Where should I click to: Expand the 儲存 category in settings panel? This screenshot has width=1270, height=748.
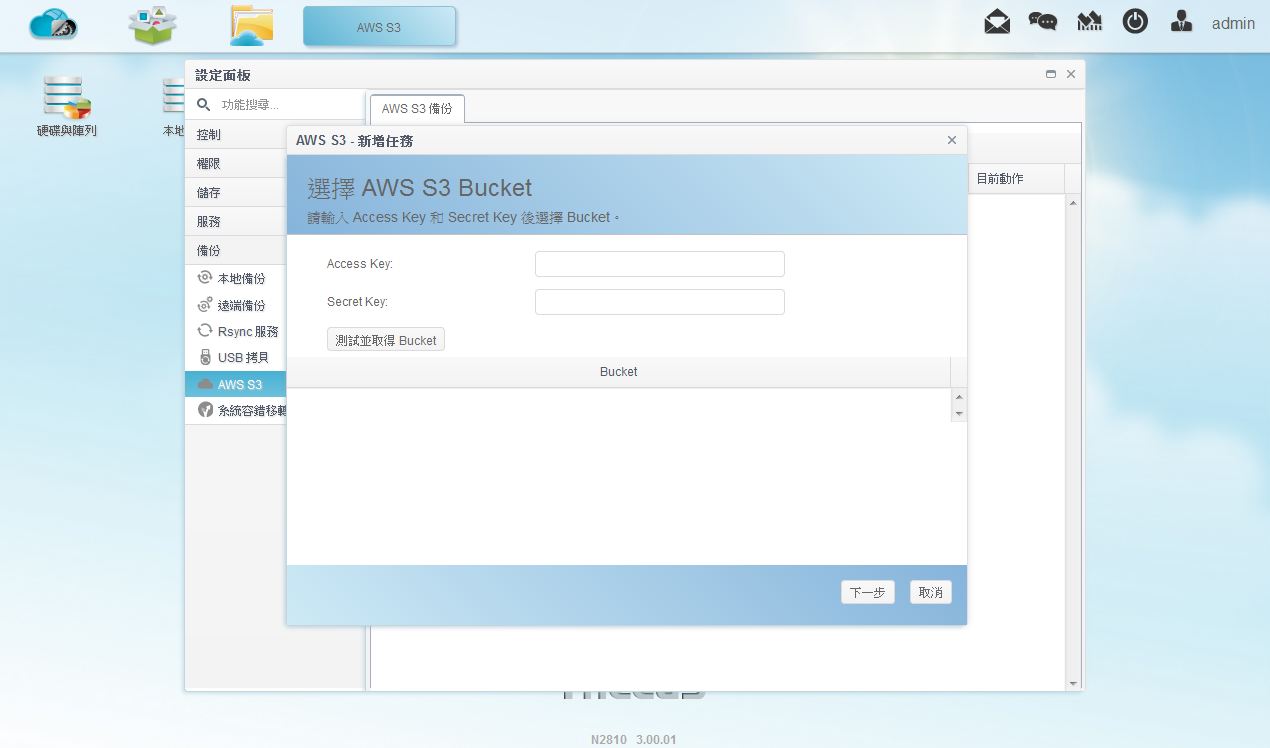236,193
